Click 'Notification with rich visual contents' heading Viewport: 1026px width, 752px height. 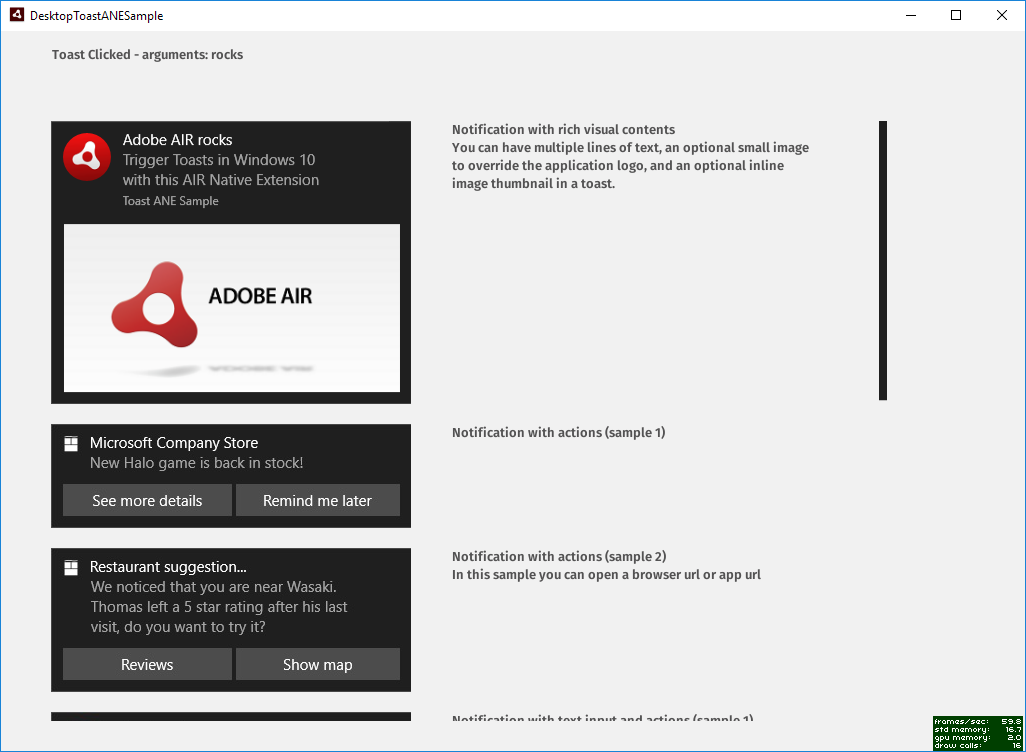coord(563,129)
